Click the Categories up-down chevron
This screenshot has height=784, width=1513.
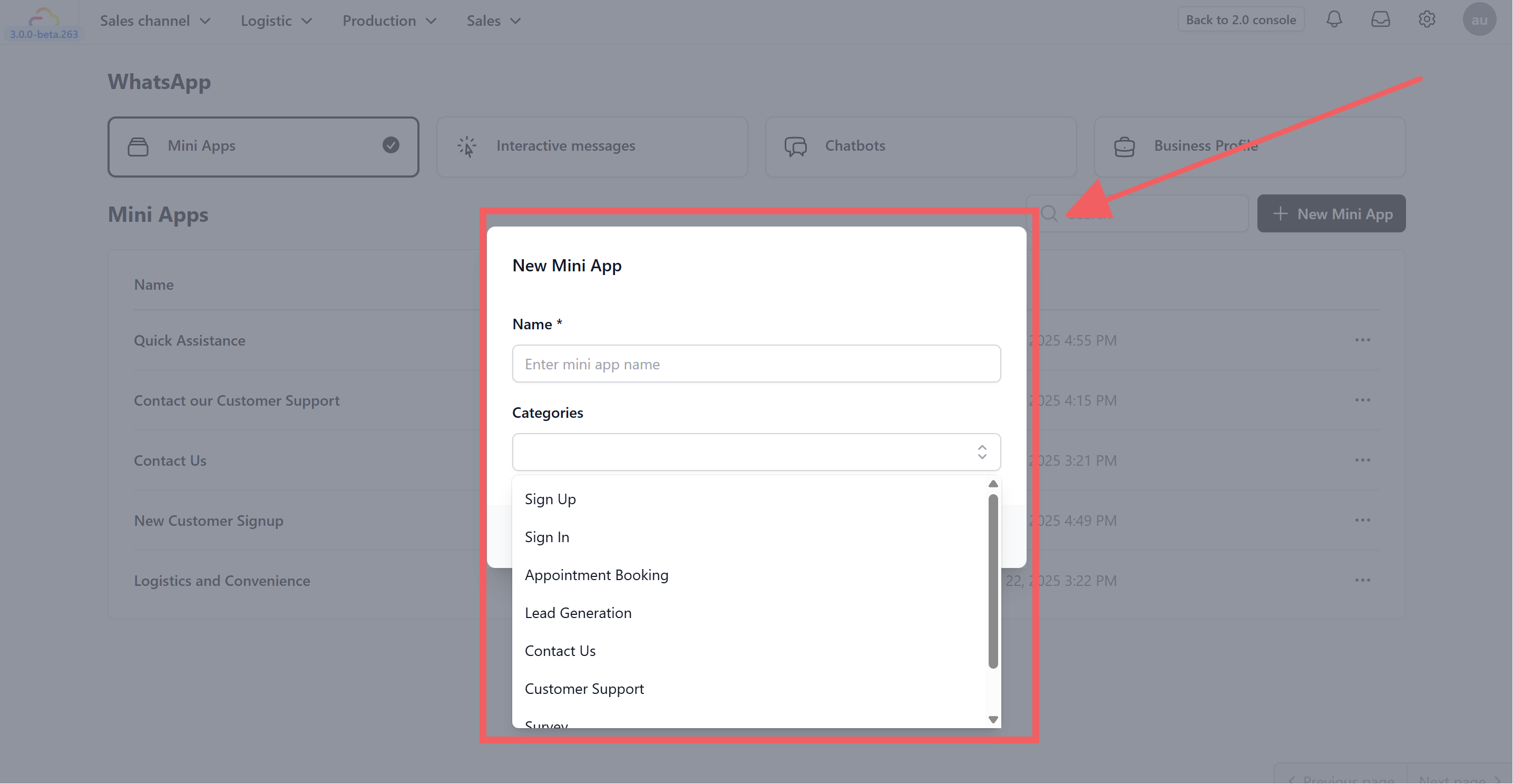982,452
